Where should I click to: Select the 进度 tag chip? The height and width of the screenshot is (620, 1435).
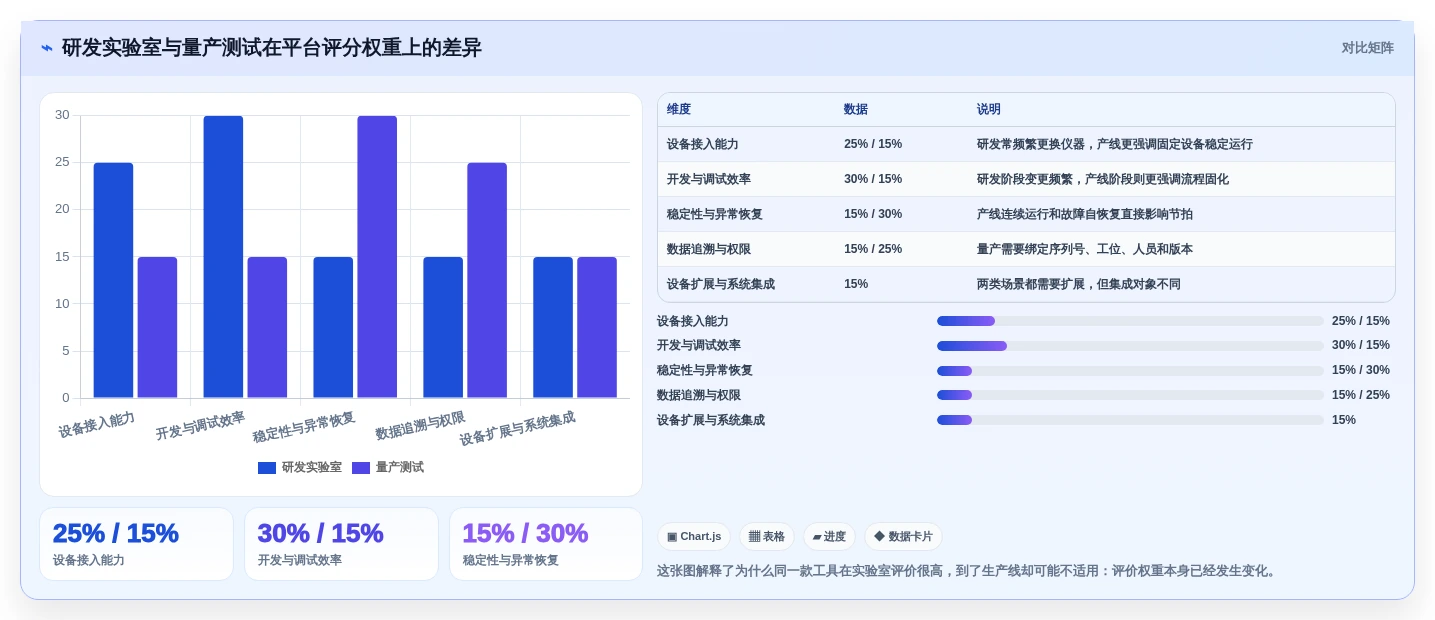click(829, 537)
